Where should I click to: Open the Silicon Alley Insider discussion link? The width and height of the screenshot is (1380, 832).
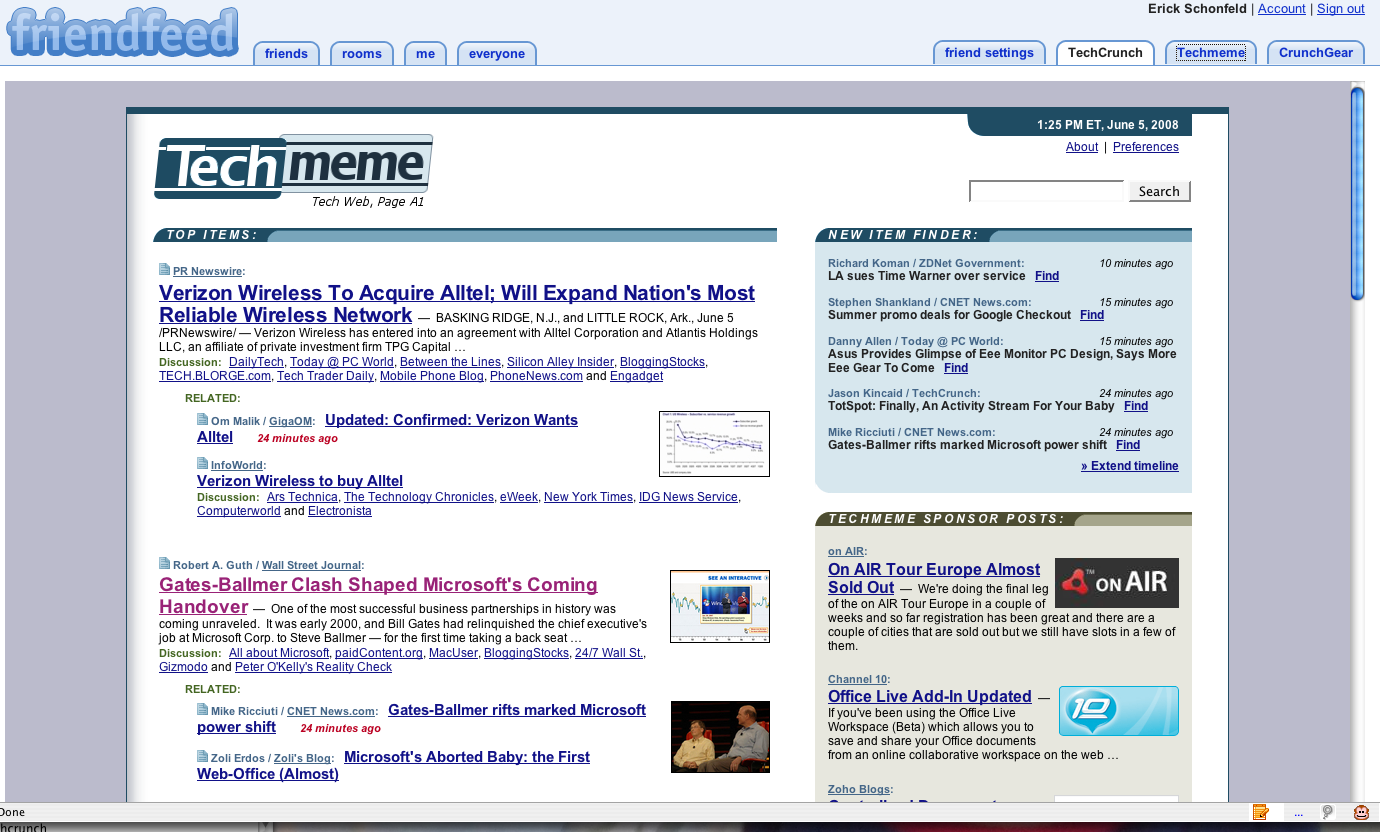560,362
